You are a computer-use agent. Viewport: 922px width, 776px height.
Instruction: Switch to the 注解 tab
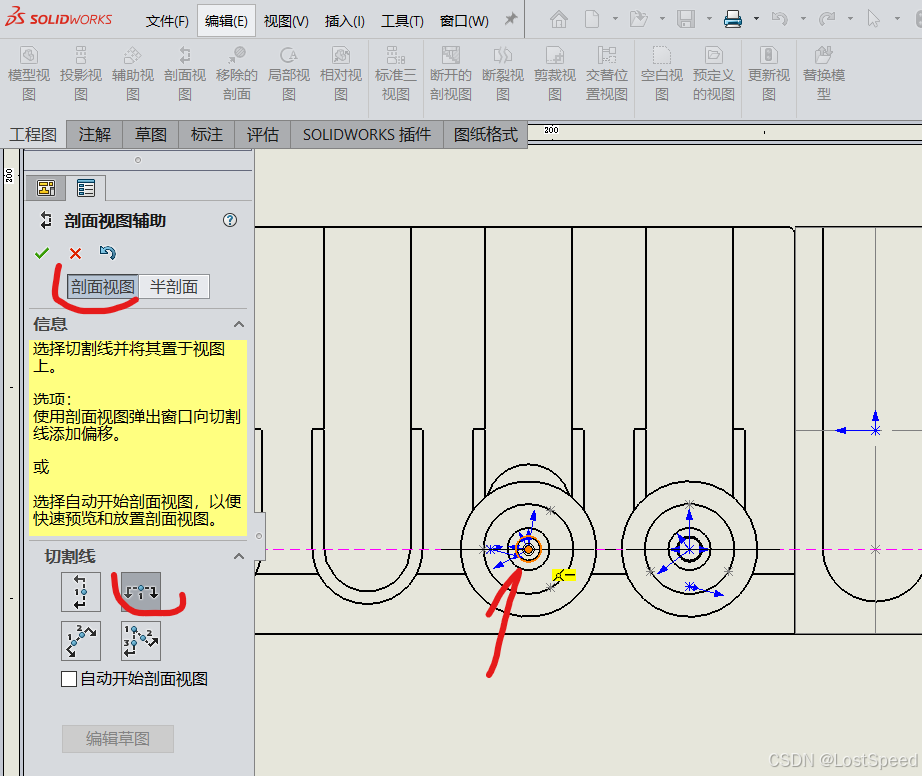[95, 135]
